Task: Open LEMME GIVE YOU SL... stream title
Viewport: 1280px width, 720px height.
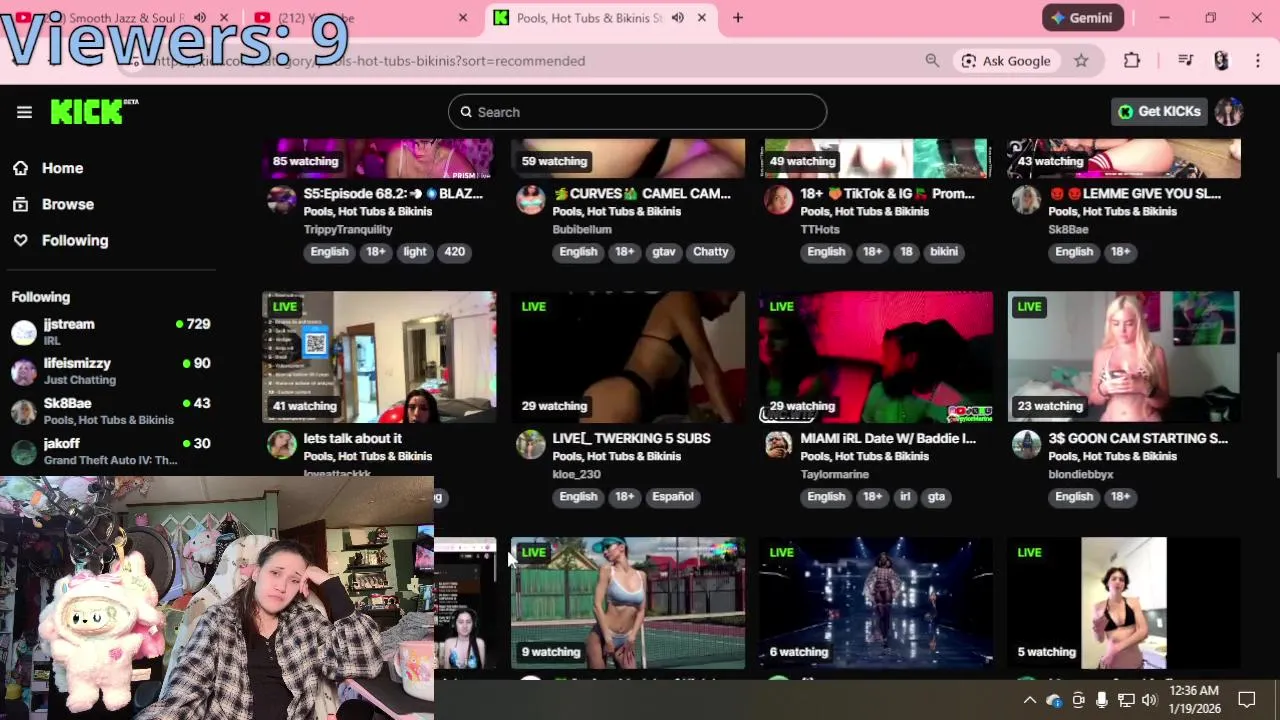Action: point(1134,194)
